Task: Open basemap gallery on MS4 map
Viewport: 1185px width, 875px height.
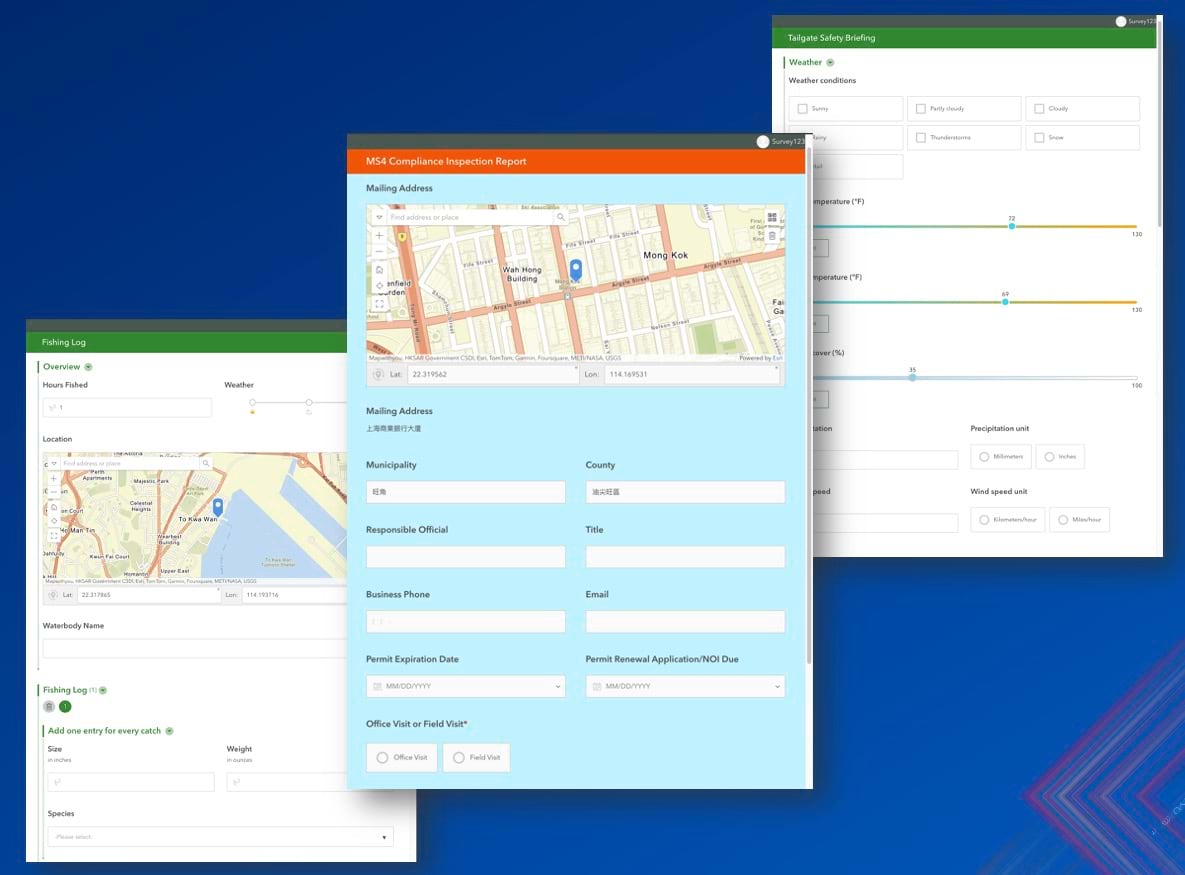Action: click(x=772, y=218)
